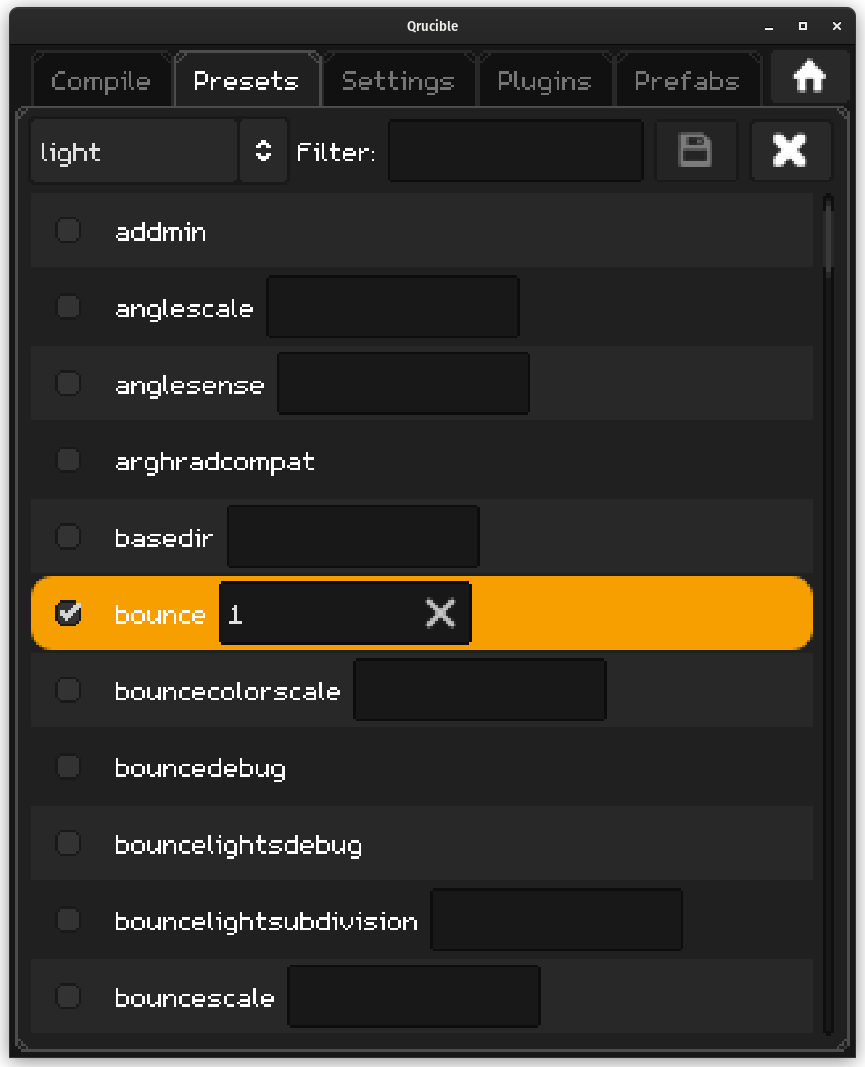Enable the addmin checkbox
The width and height of the screenshot is (865, 1067).
[x=68, y=231]
